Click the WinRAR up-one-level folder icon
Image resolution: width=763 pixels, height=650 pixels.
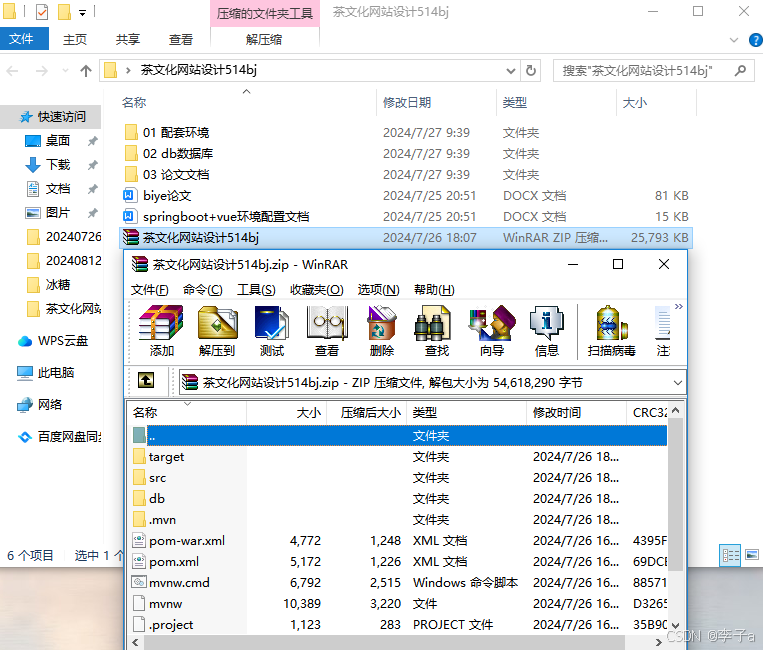(146, 380)
